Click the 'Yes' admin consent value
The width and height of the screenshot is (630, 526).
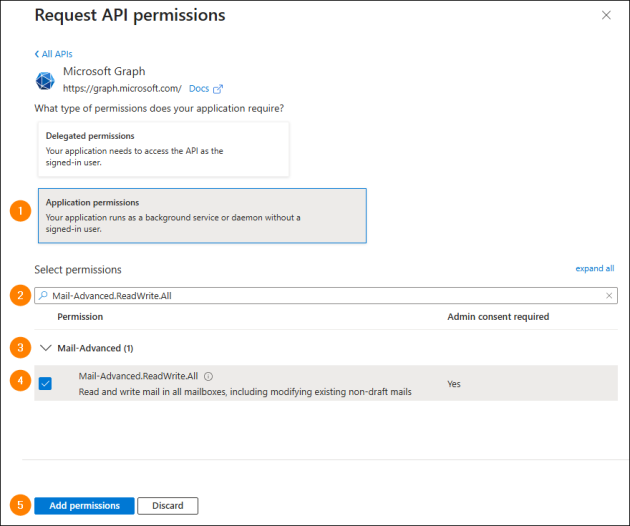(454, 384)
